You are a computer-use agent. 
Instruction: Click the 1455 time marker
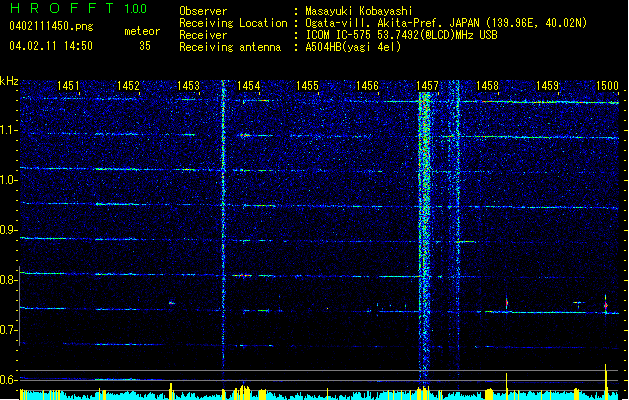coord(307,85)
